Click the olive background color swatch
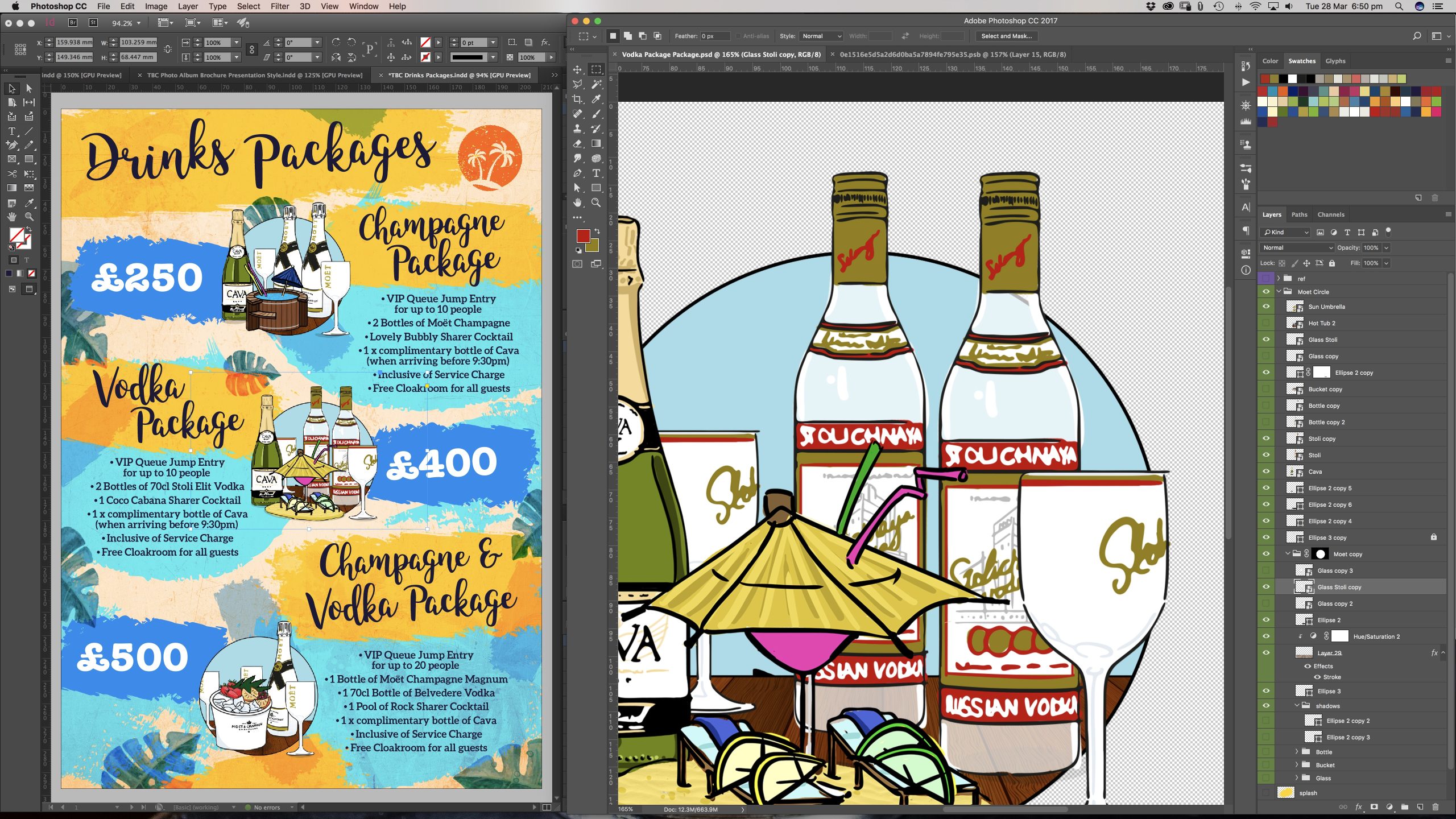This screenshot has width=1456, height=819. pyautogui.click(x=593, y=246)
